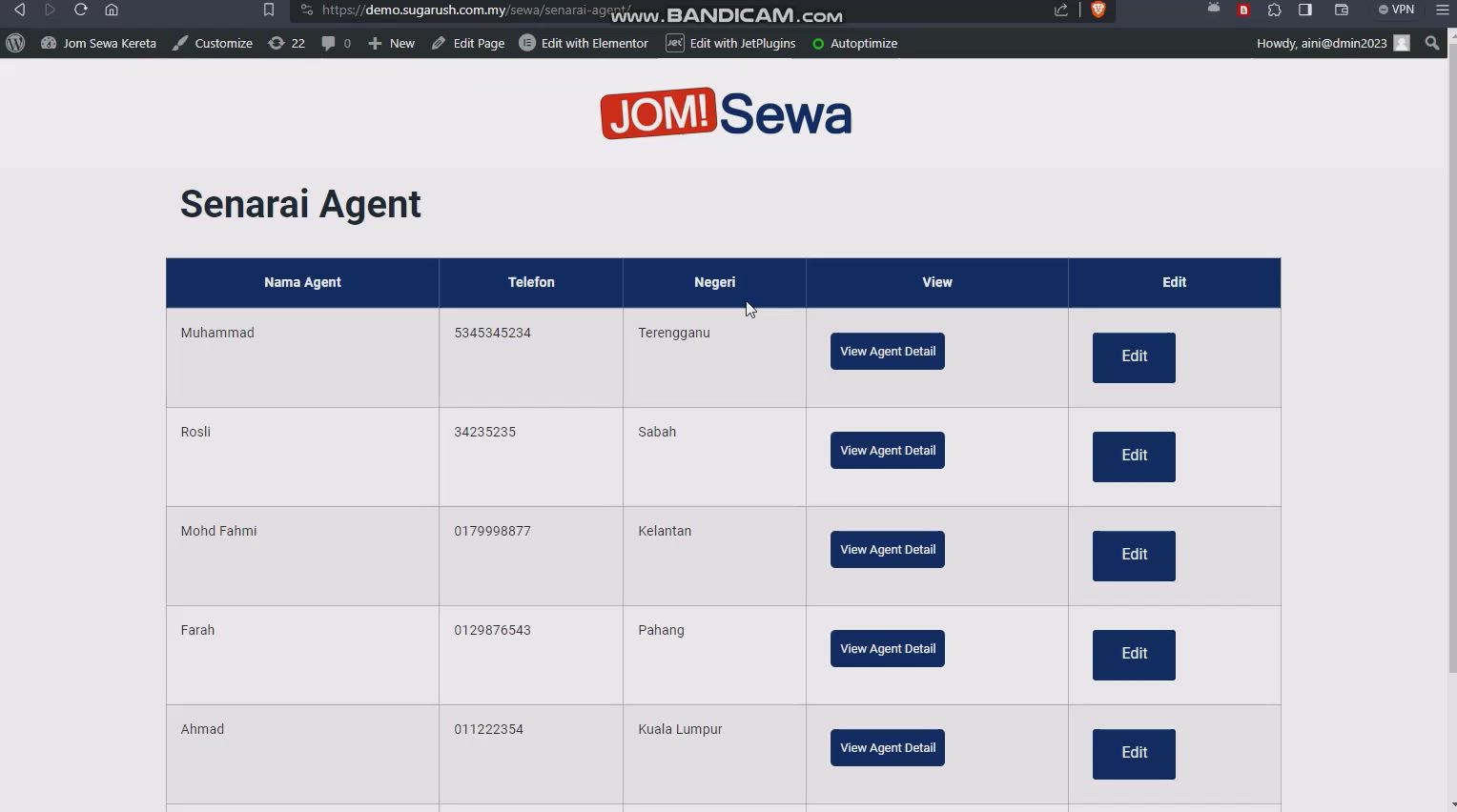Click the JOM! Sewa site logo
Screen dimensions: 1457x812
tap(726, 113)
